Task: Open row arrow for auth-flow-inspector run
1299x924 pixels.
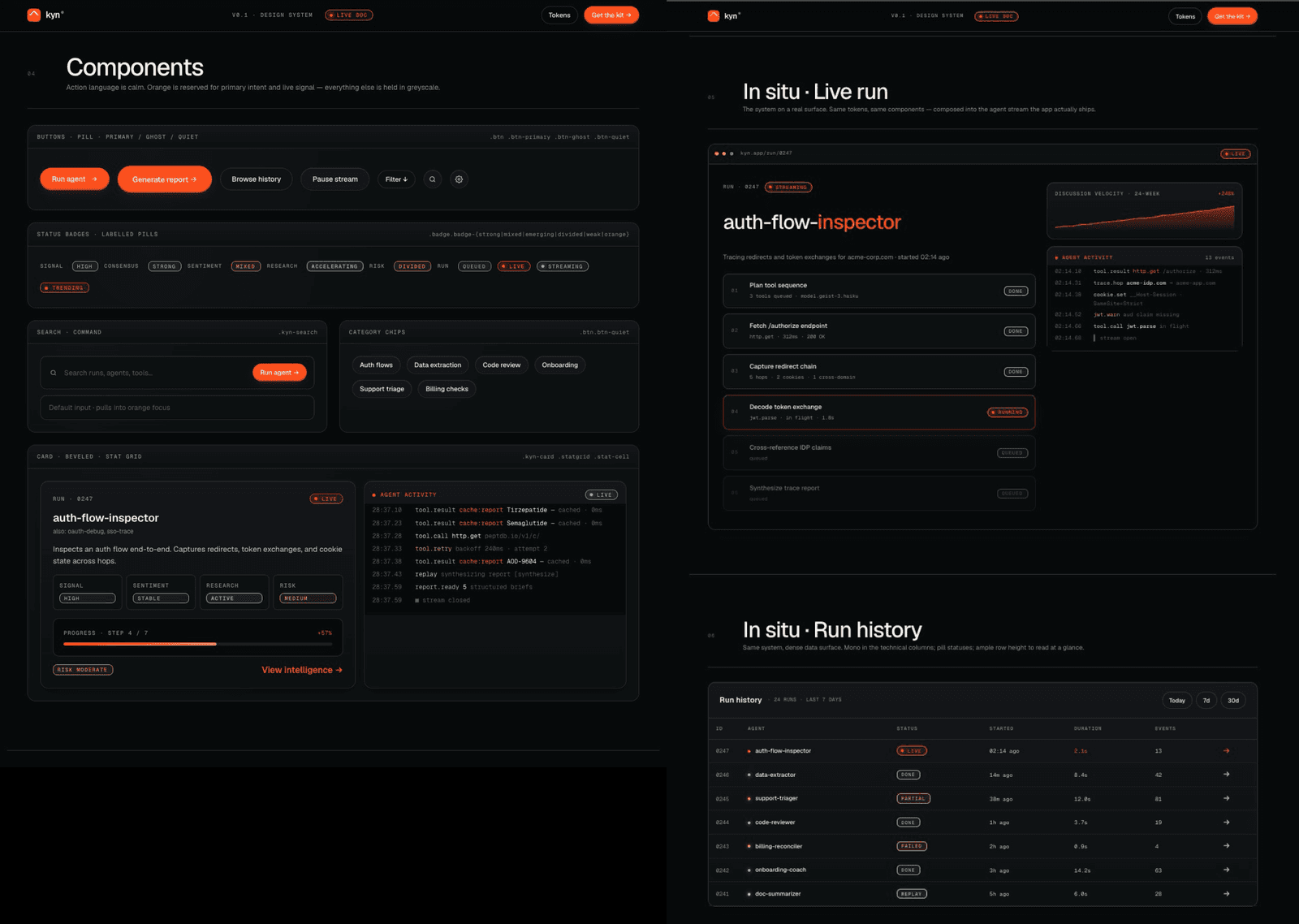Action: (x=1226, y=751)
